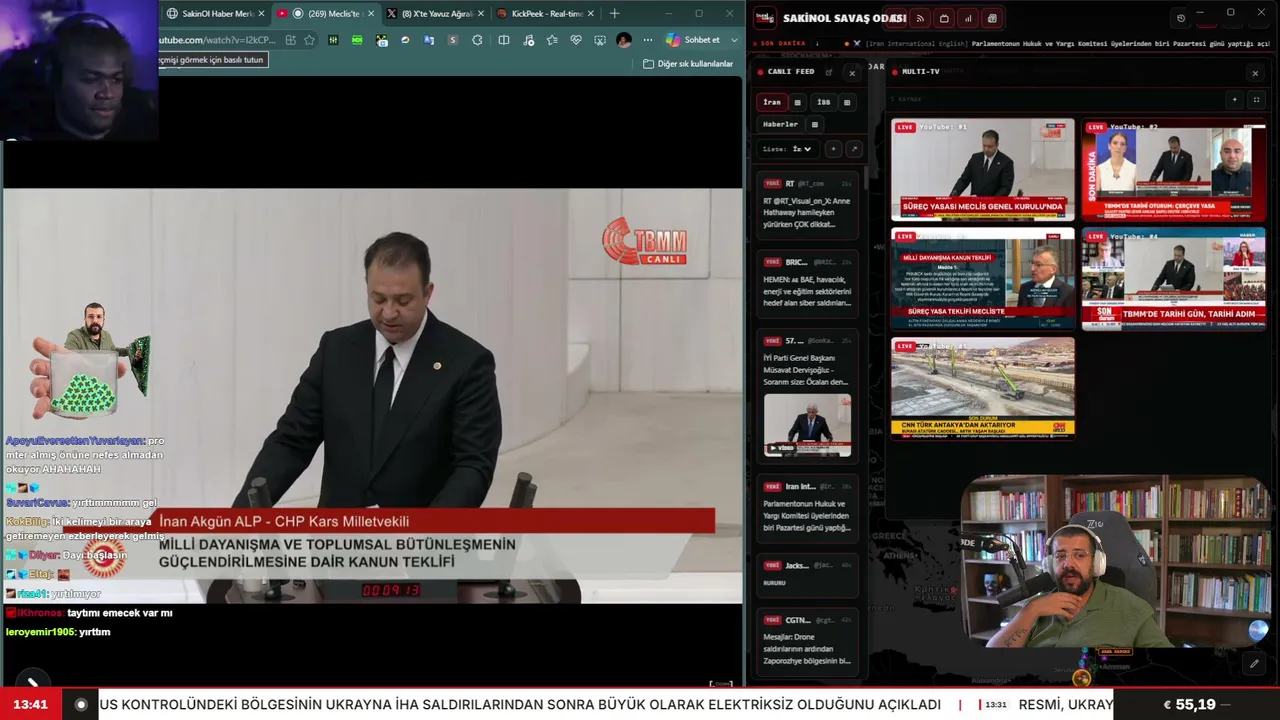The width and height of the screenshot is (1280, 720).
Task: Select the İBB feed tab
Action: tap(823, 102)
